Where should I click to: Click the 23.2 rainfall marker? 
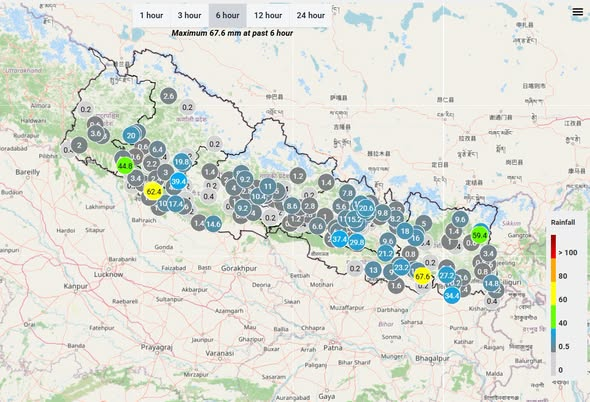click(x=401, y=267)
